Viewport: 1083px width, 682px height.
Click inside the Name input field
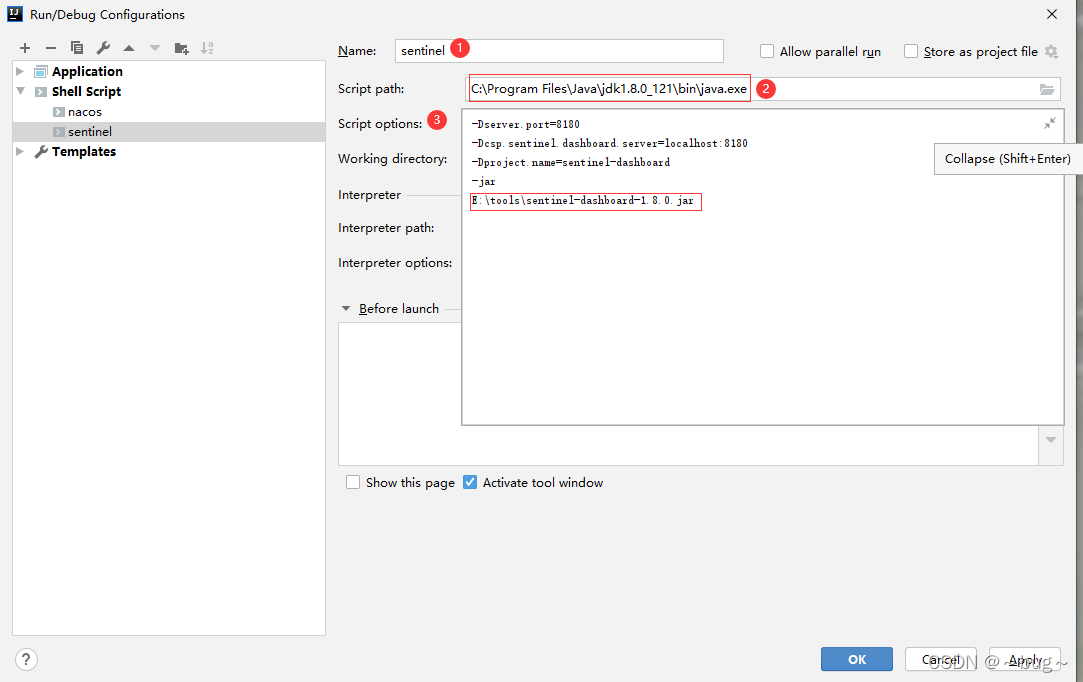[x=560, y=50]
